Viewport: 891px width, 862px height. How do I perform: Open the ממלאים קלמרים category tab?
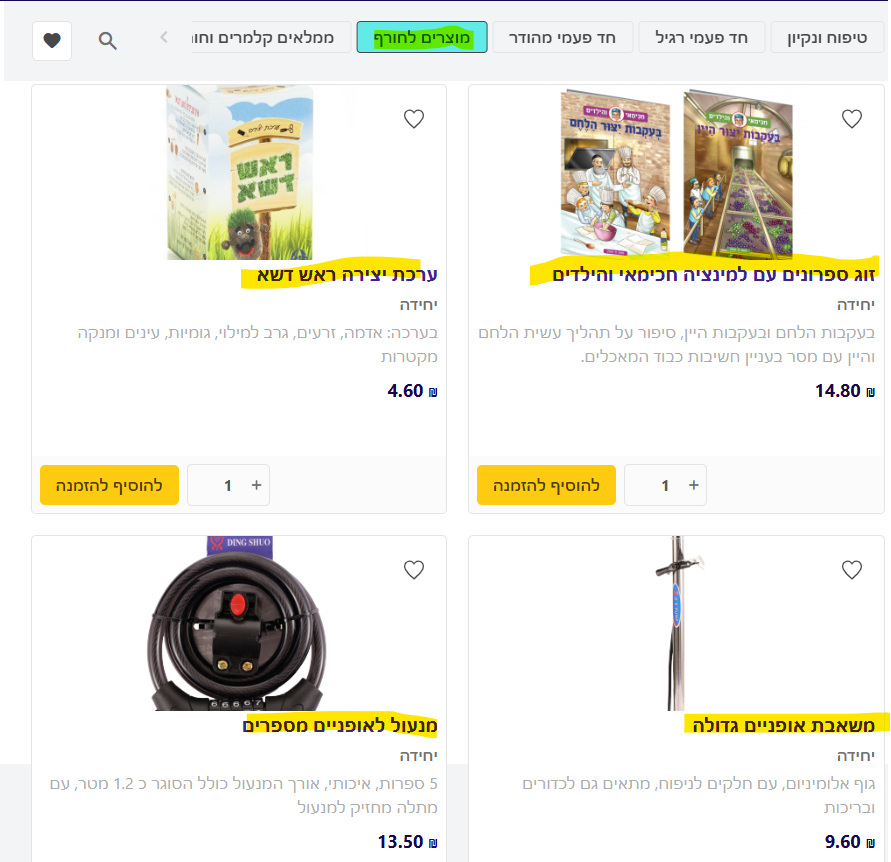[270, 38]
